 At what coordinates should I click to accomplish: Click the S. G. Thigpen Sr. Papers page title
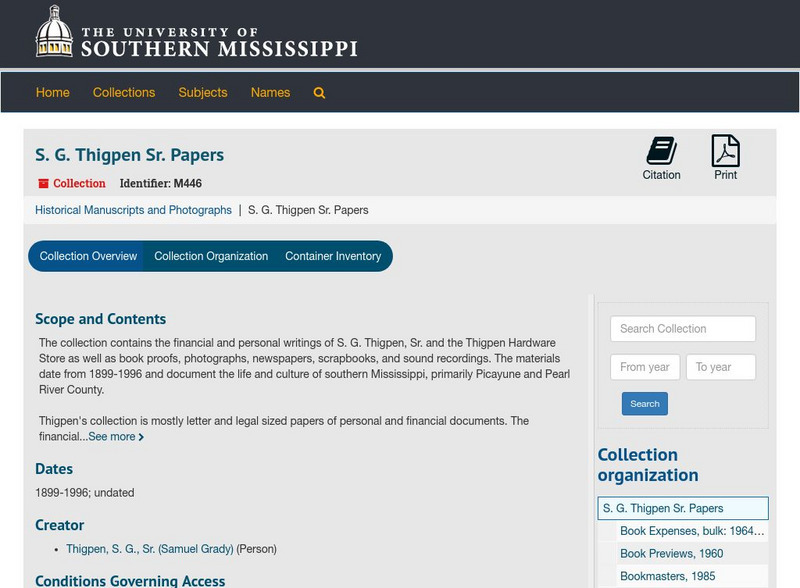[129, 155]
